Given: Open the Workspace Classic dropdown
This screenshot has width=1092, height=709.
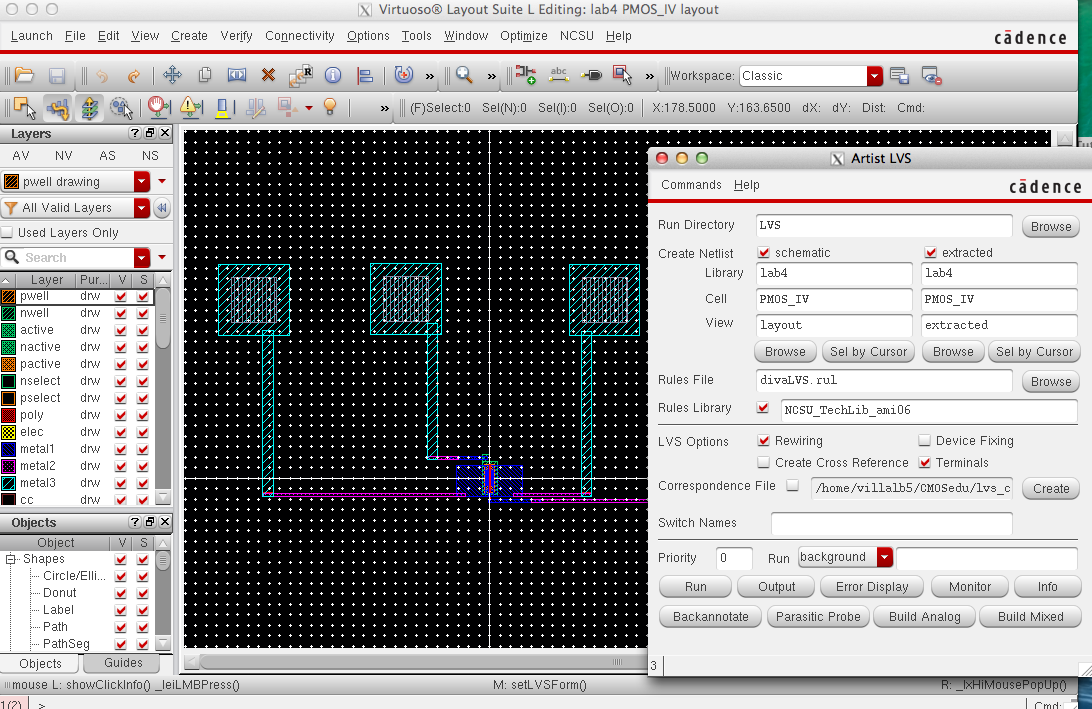Looking at the screenshot, I should (x=875, y=76).
